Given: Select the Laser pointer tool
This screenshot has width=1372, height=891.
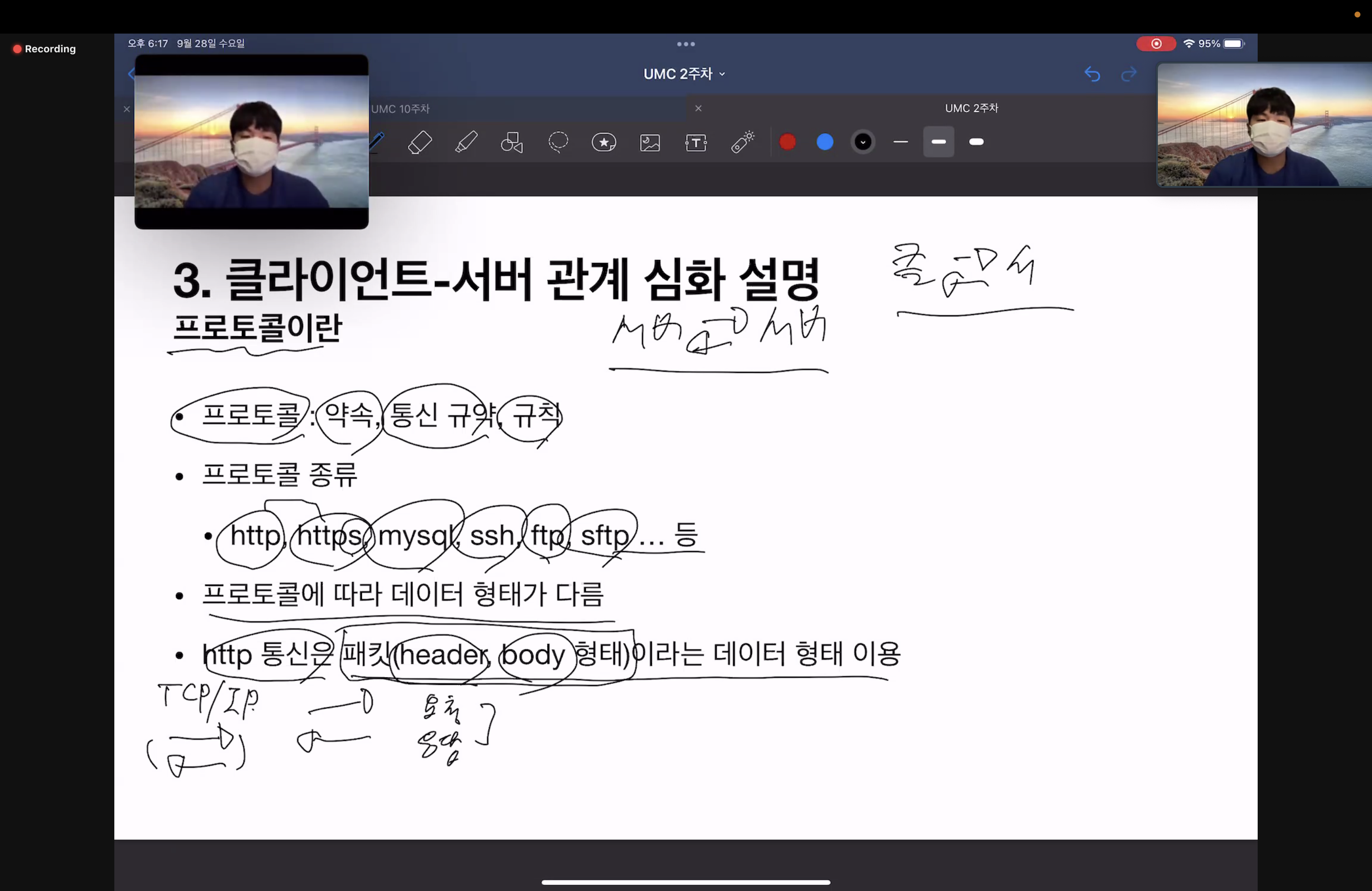Looking at the screenshot, I should click(743, 142).
